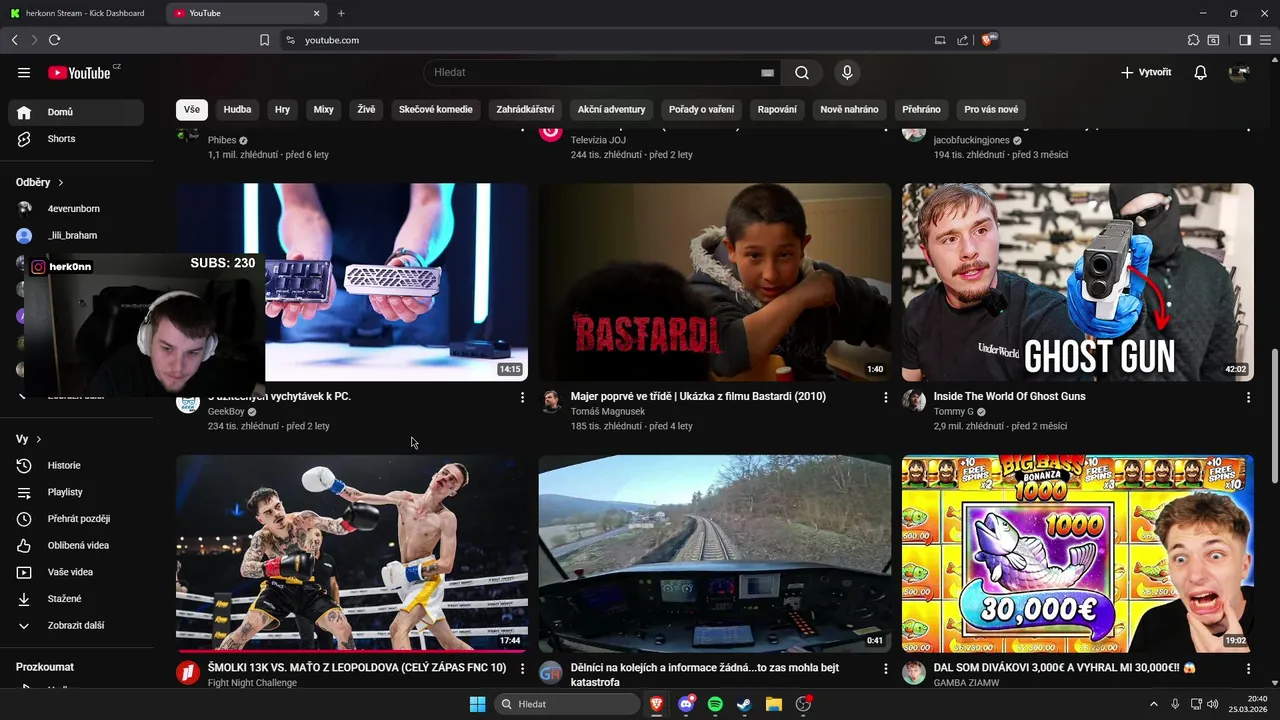Open the Big Bass Bonanza video thumbnail
The width and height of the screenshot is (1280, 720).
click(1077, 554)
